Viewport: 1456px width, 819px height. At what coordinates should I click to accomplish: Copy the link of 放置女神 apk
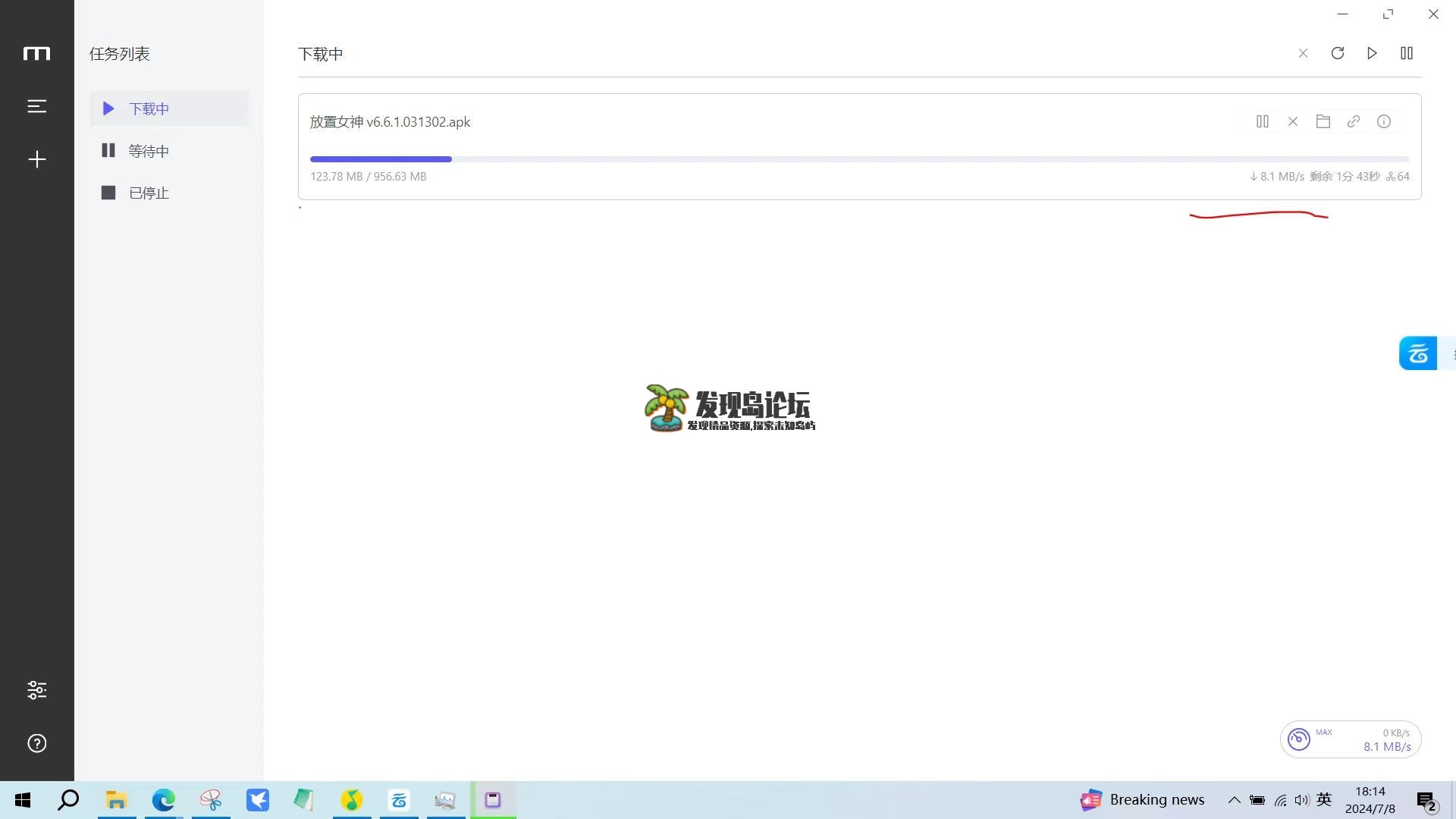1354,121
